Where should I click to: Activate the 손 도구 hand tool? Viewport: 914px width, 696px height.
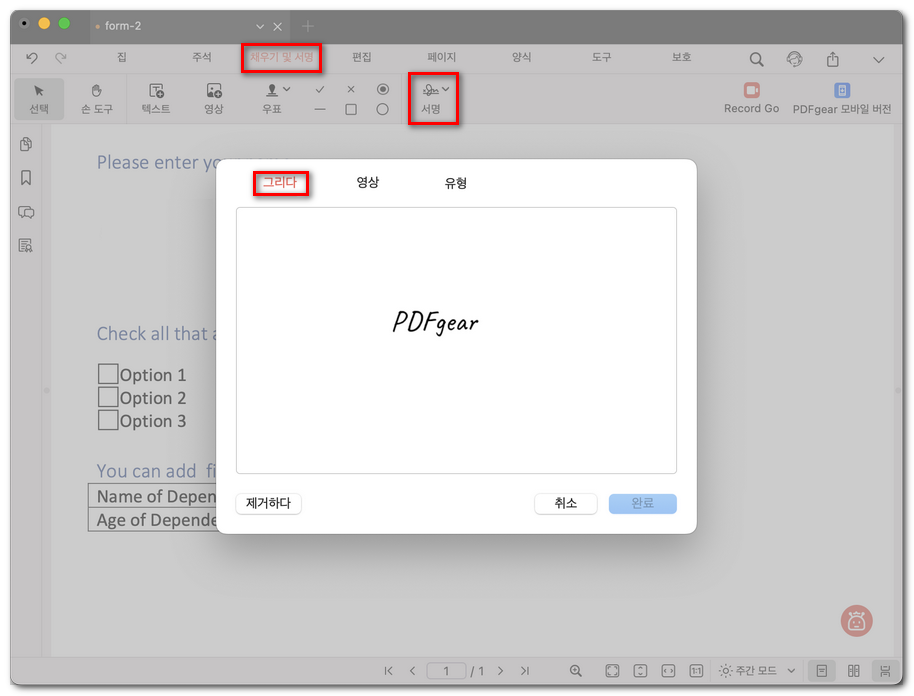[97, 99]
